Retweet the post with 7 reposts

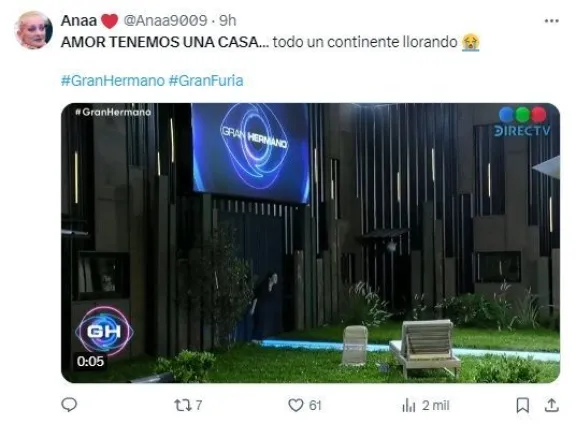point(182,405)
